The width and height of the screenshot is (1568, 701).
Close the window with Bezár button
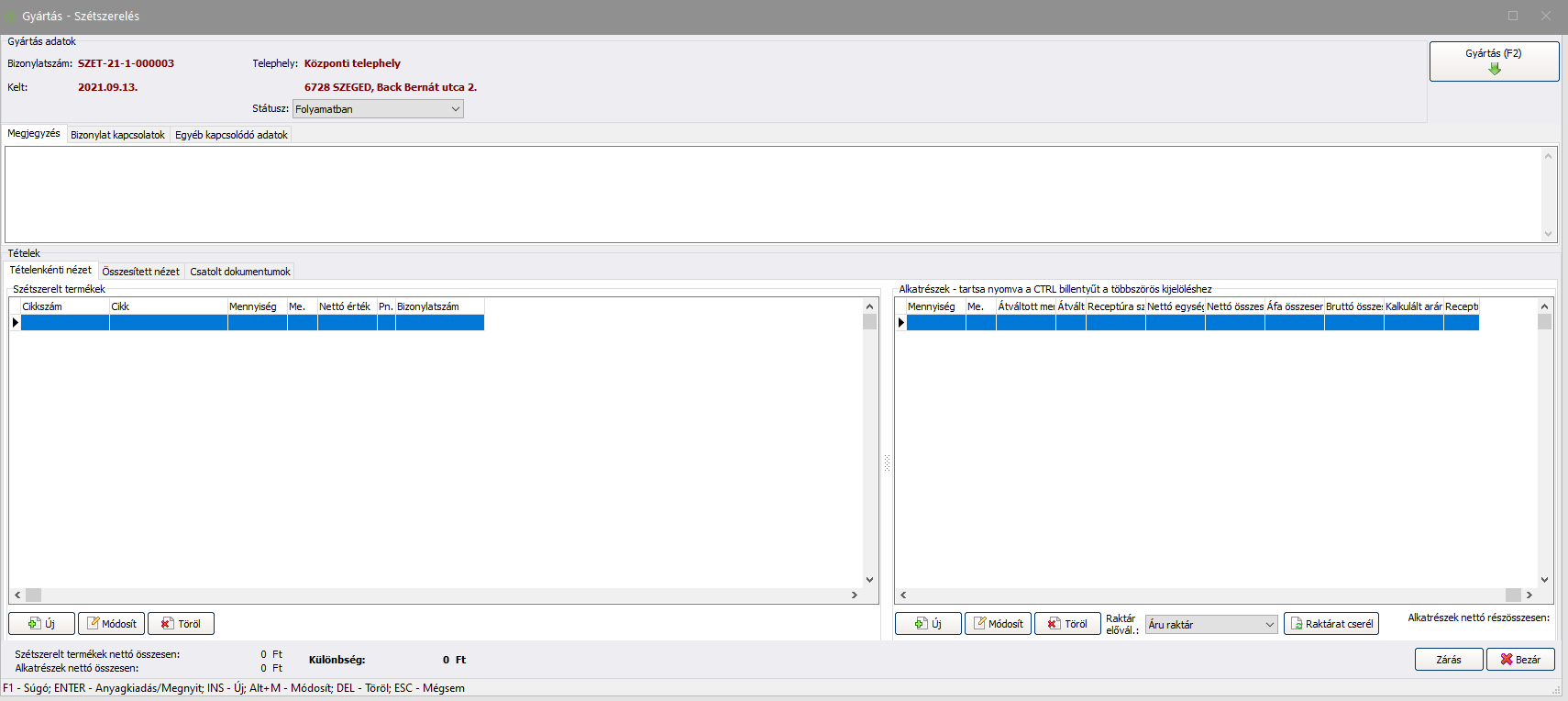pos(1520,660)
